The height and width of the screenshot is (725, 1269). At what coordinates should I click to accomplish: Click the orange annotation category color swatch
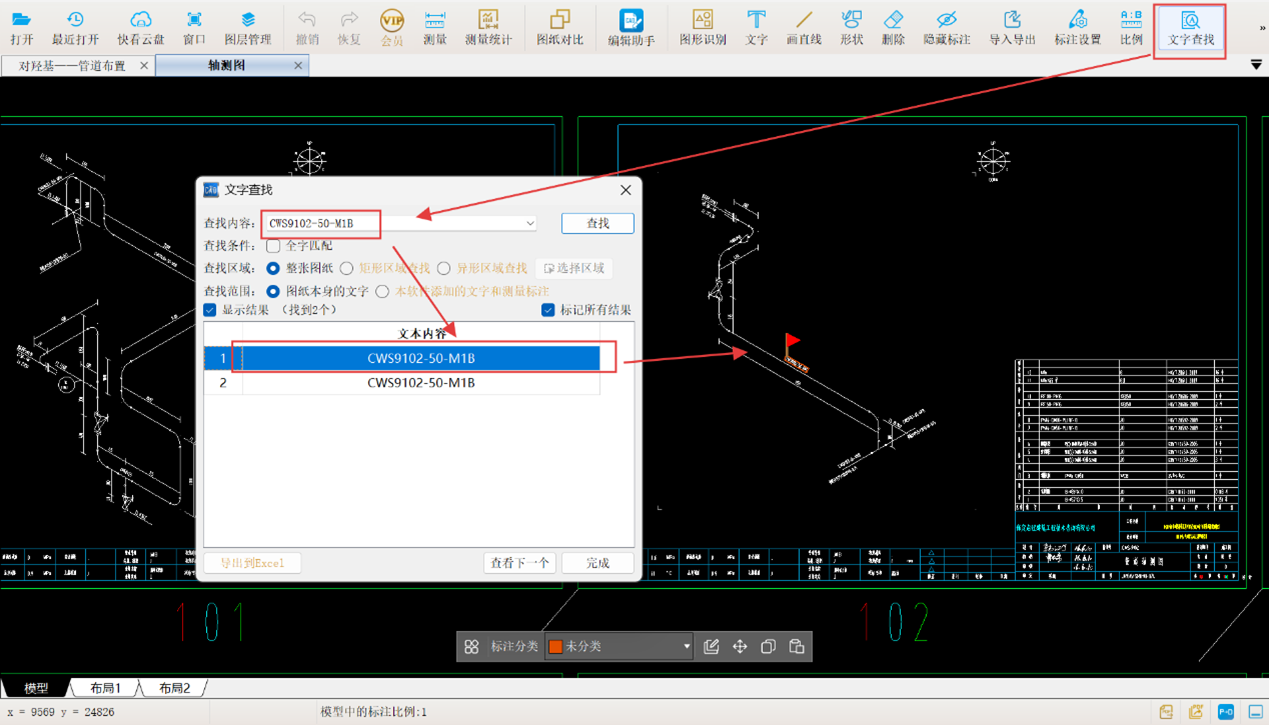coord(555,647)
